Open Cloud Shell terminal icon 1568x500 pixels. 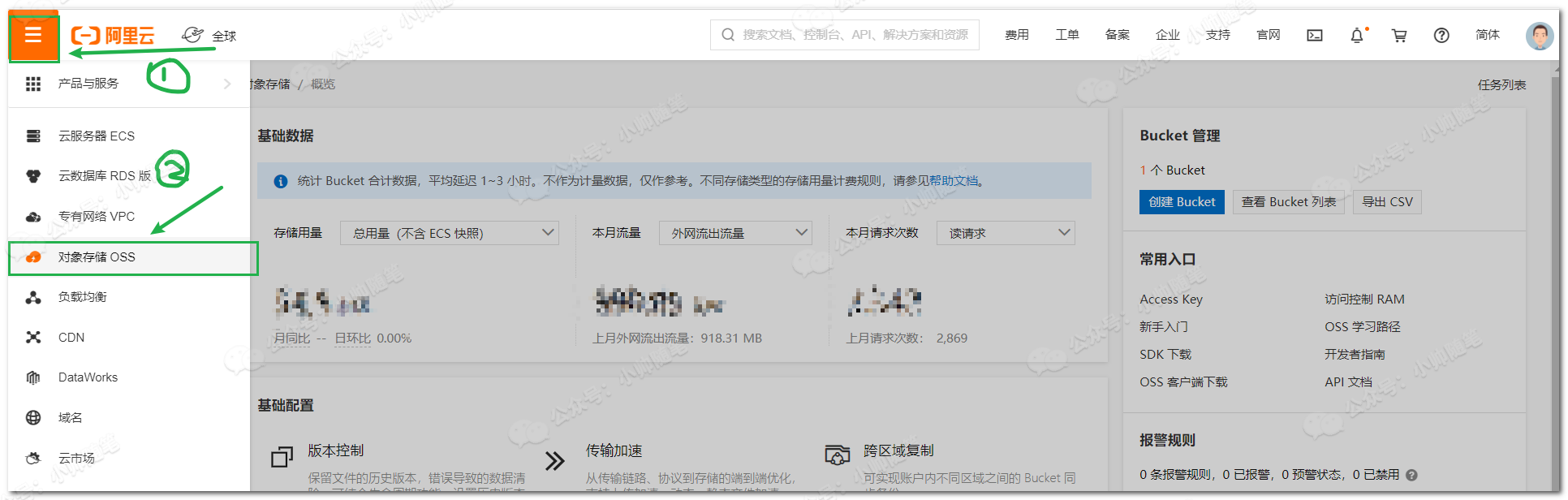(x=1315, y=35)
